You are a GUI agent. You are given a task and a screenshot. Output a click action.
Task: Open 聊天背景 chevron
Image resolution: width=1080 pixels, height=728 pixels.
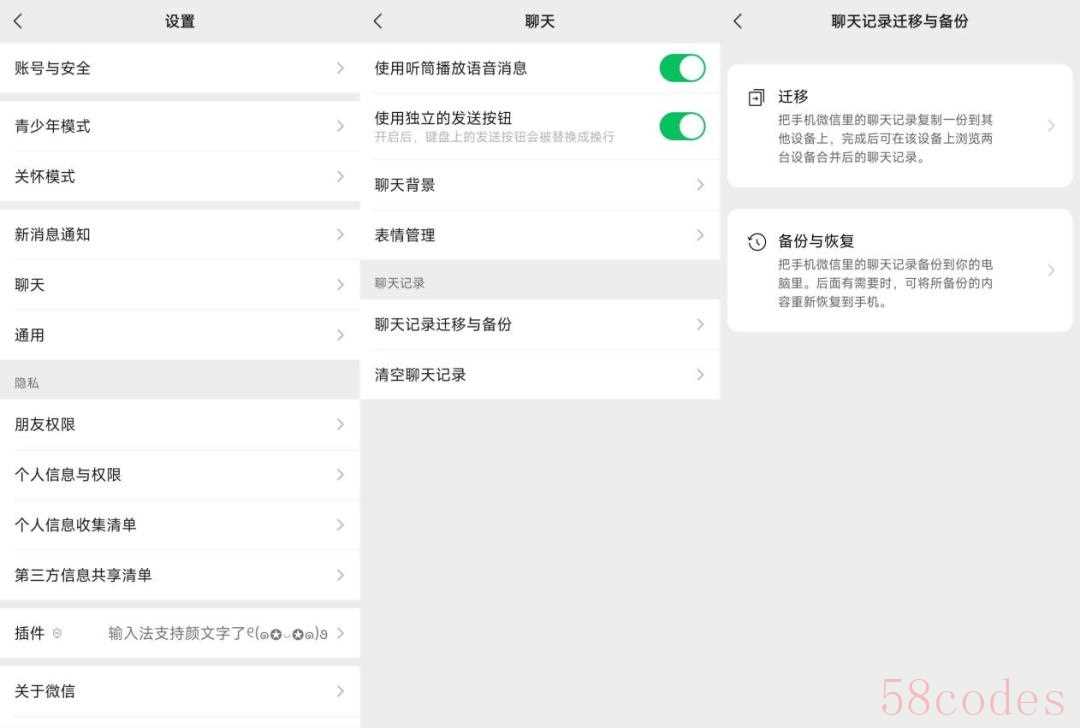700,185
